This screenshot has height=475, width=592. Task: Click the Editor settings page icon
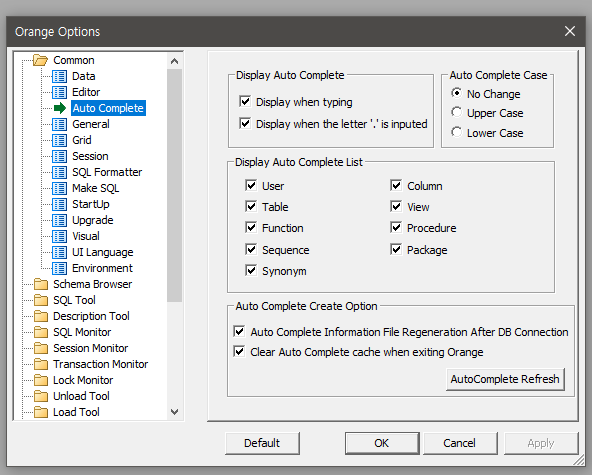click(59, 92)
